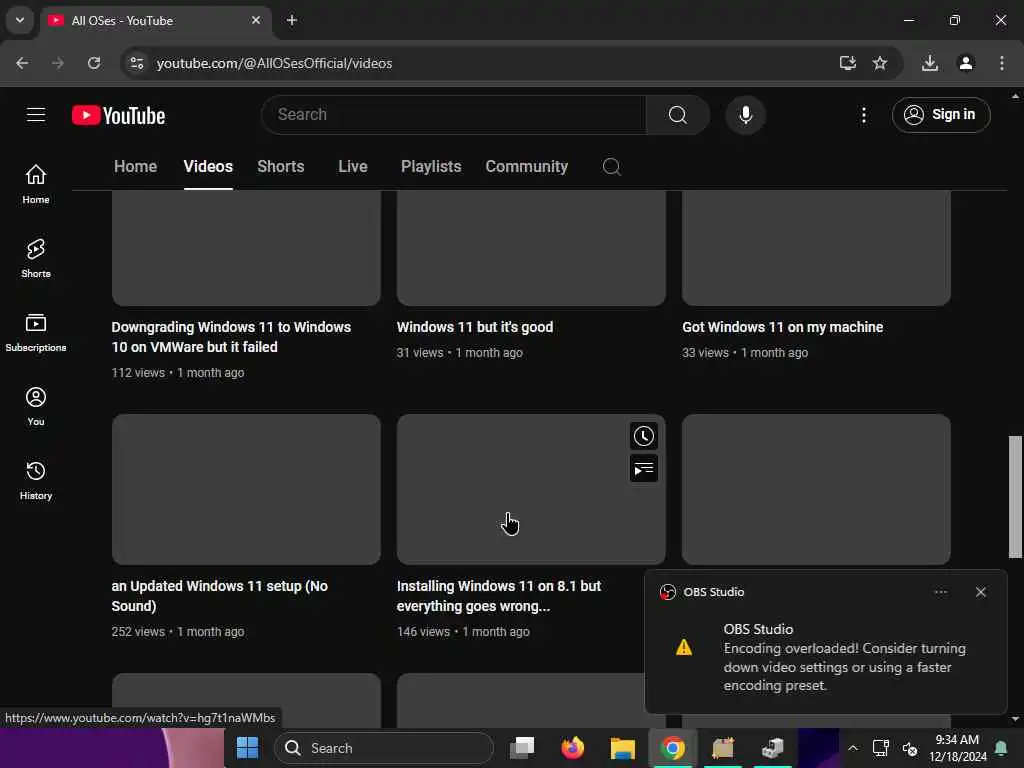Start voice search with microphone icon
Screen dimensions: 1024x768
[745, 115]
